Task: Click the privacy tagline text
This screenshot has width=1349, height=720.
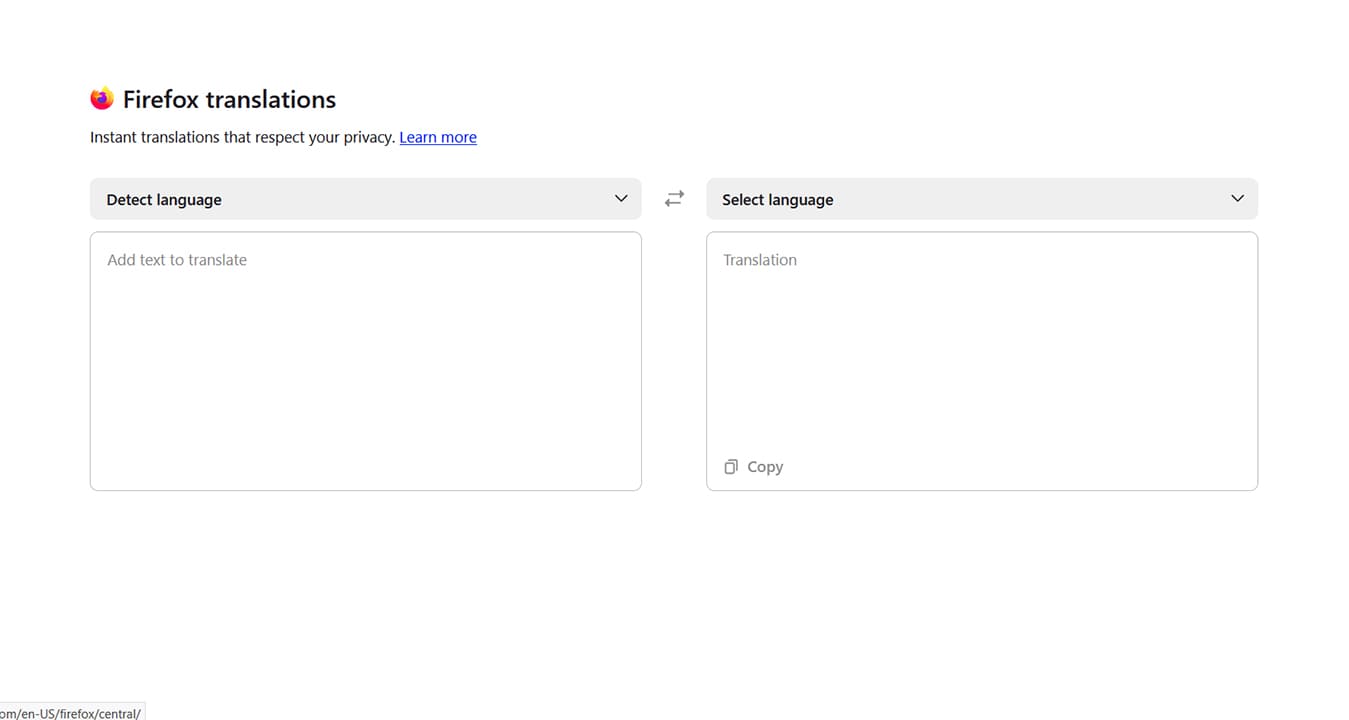Action: coord(242,137)
